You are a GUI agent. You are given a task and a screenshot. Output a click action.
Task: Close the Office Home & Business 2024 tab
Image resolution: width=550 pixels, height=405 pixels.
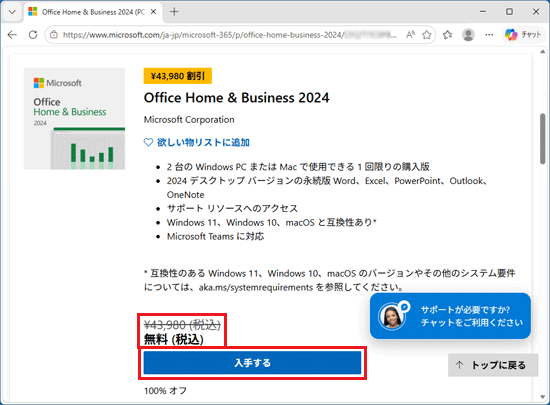(153, 12)
